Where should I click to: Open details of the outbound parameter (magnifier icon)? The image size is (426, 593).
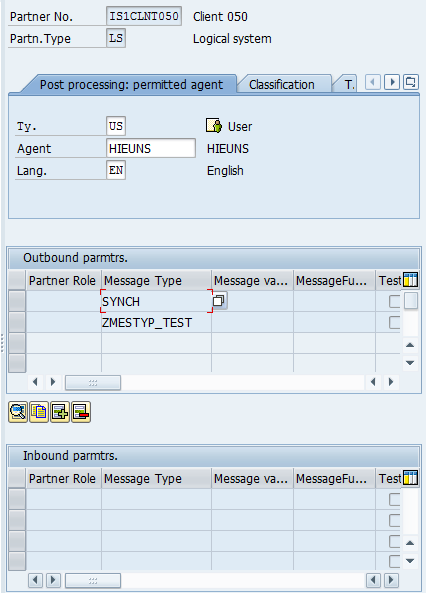pyautogui.click(x=18, y=412)
